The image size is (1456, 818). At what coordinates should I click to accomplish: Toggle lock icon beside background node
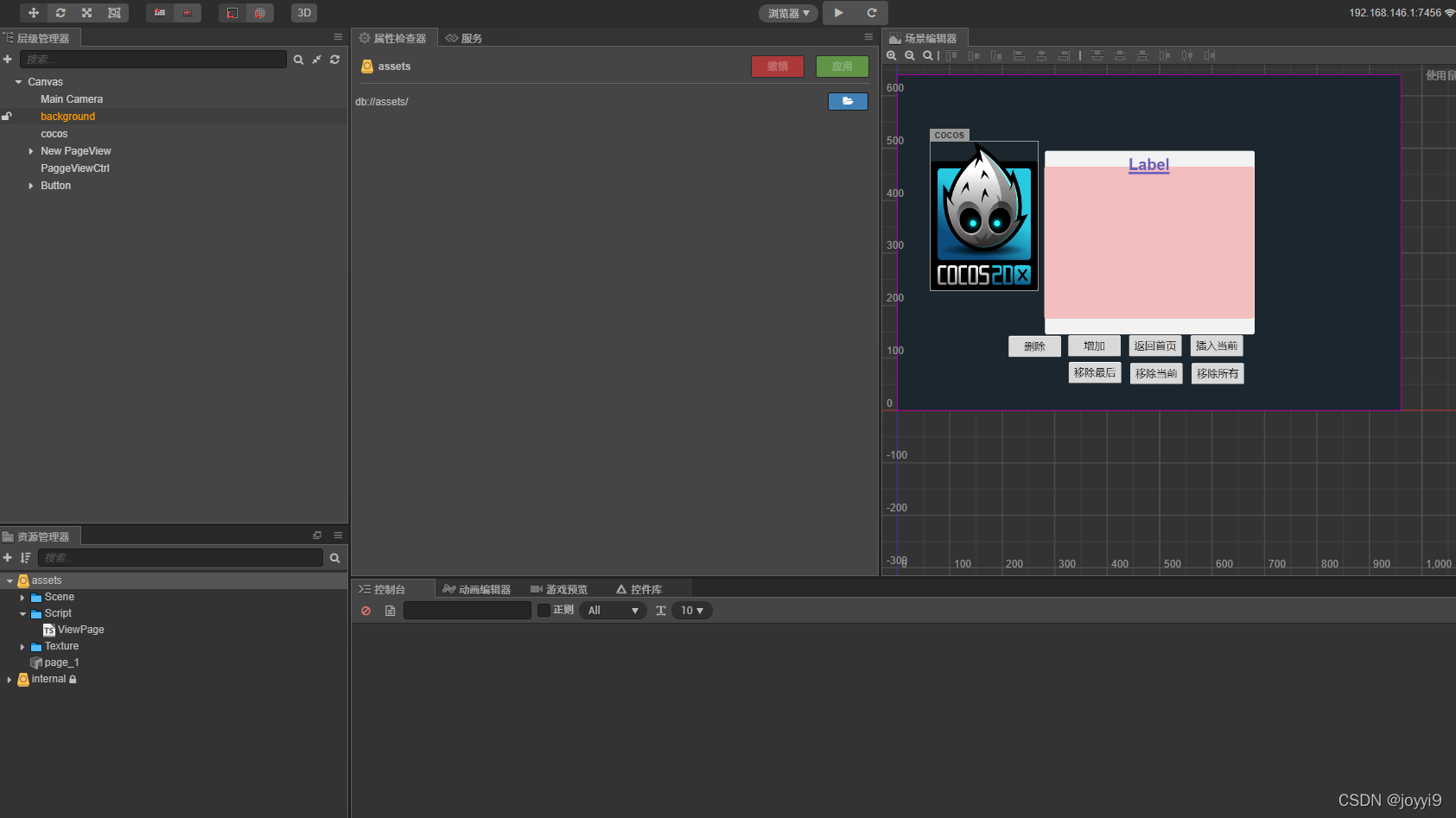tap(7, 117)
